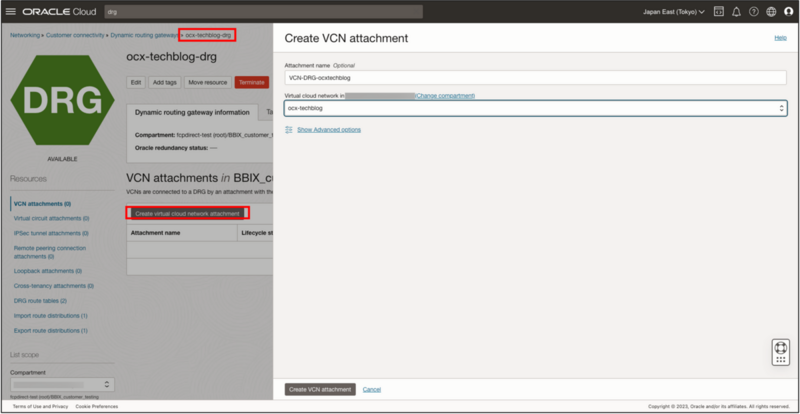Click the Resources sidebar heading
This screenshot has width=800, height=414.
(28, 179)
